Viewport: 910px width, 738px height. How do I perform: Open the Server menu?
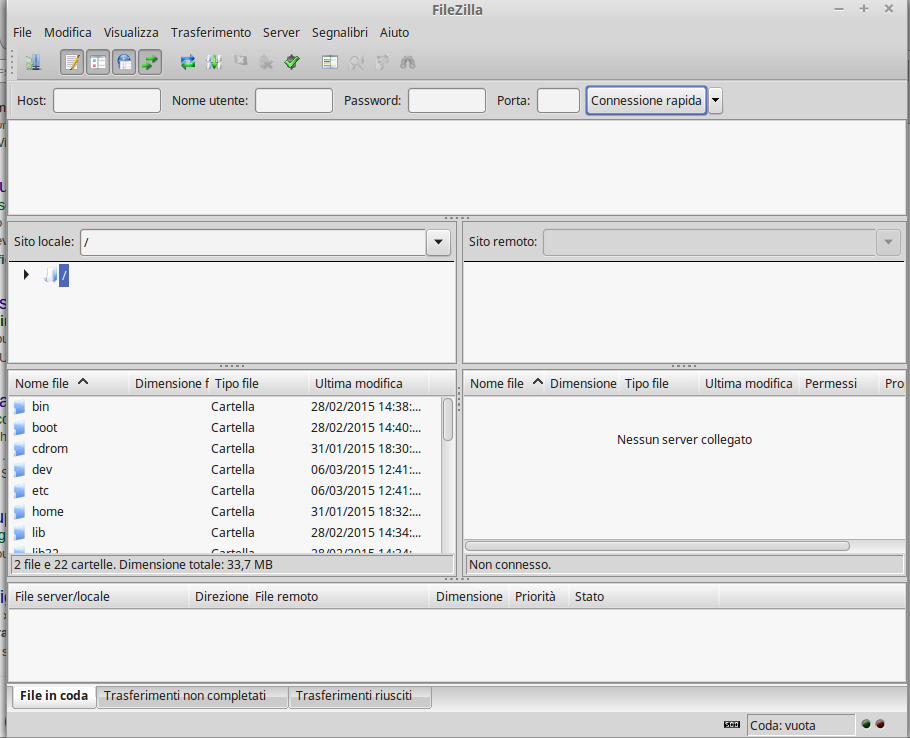coord(281,32)
